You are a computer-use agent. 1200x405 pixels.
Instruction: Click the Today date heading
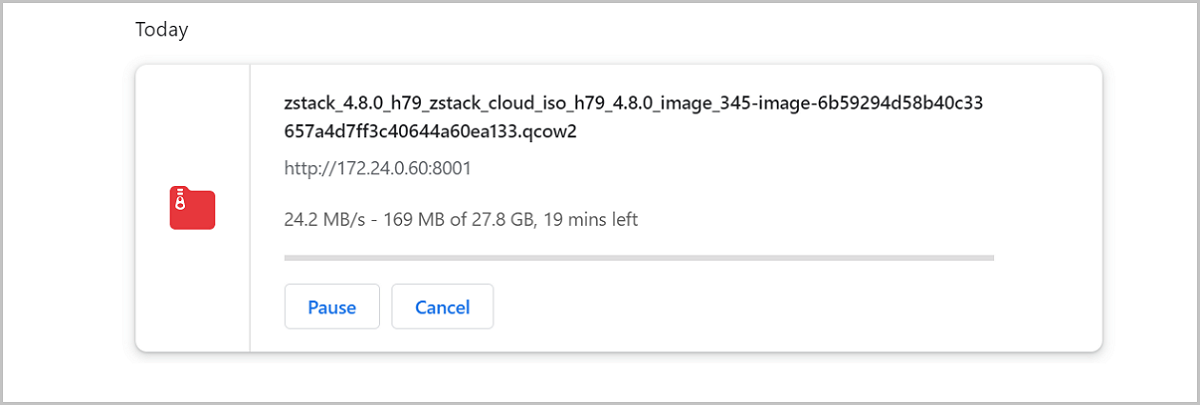pyautogui.click(x=162, y=30)
